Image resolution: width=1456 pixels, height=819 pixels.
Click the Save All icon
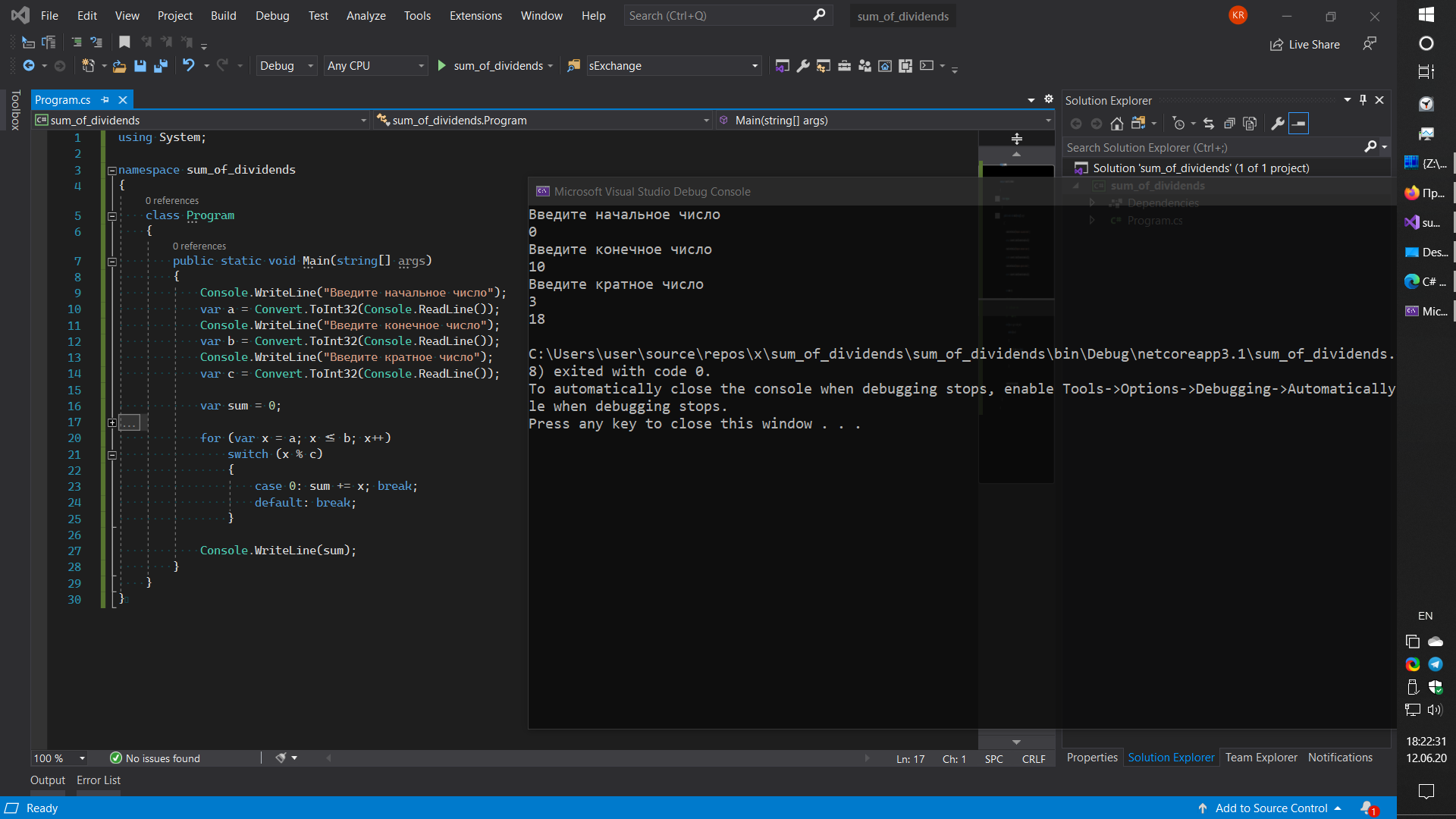(161, 66)
